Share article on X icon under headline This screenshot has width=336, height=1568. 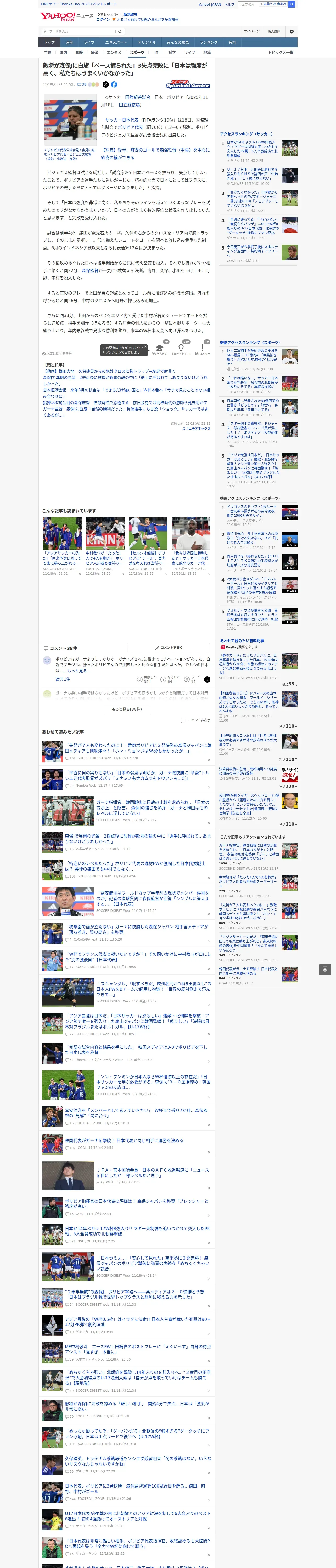coord(105,85)
